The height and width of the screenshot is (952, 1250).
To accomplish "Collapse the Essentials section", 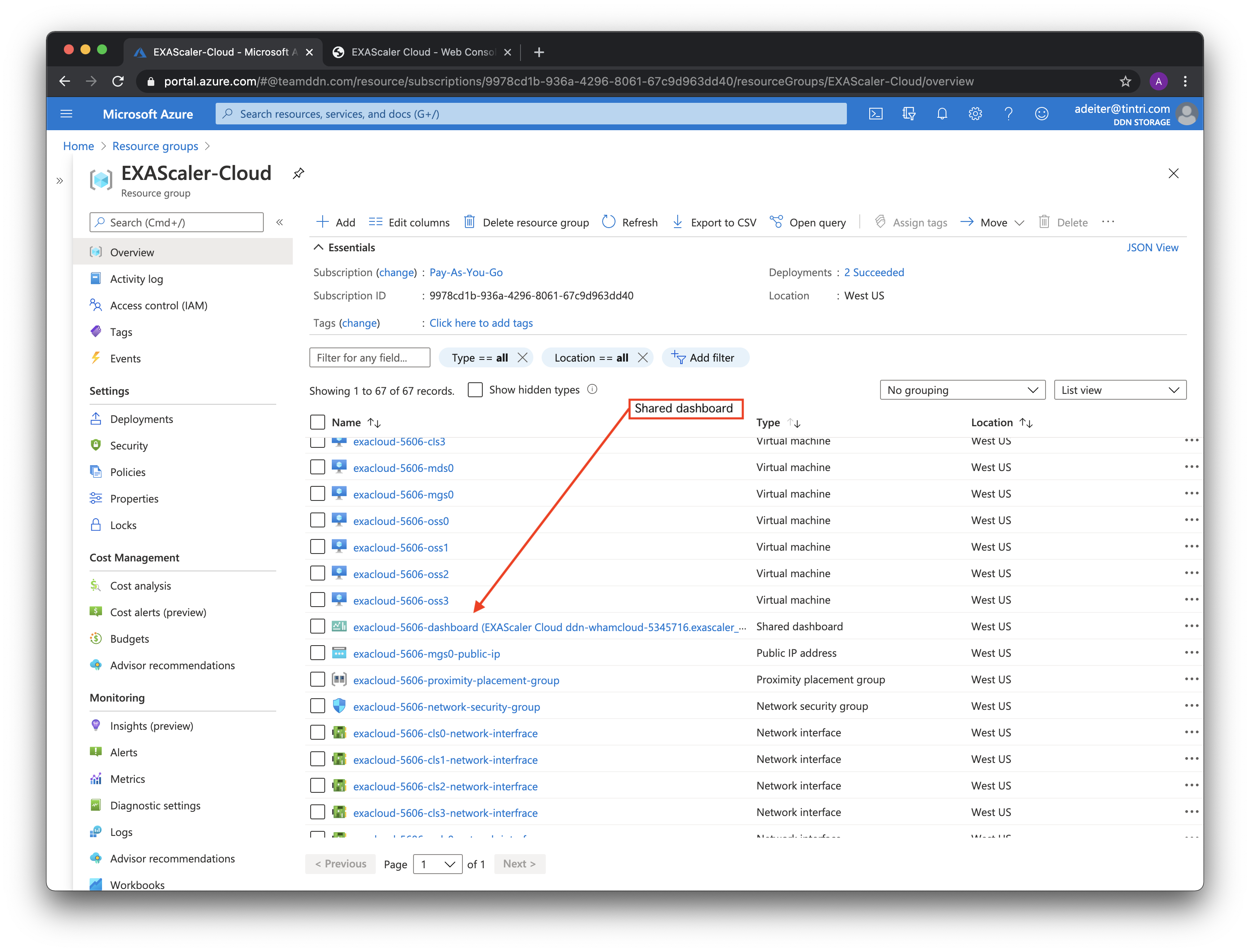I will pyautogui.click(x=319, y=248).
